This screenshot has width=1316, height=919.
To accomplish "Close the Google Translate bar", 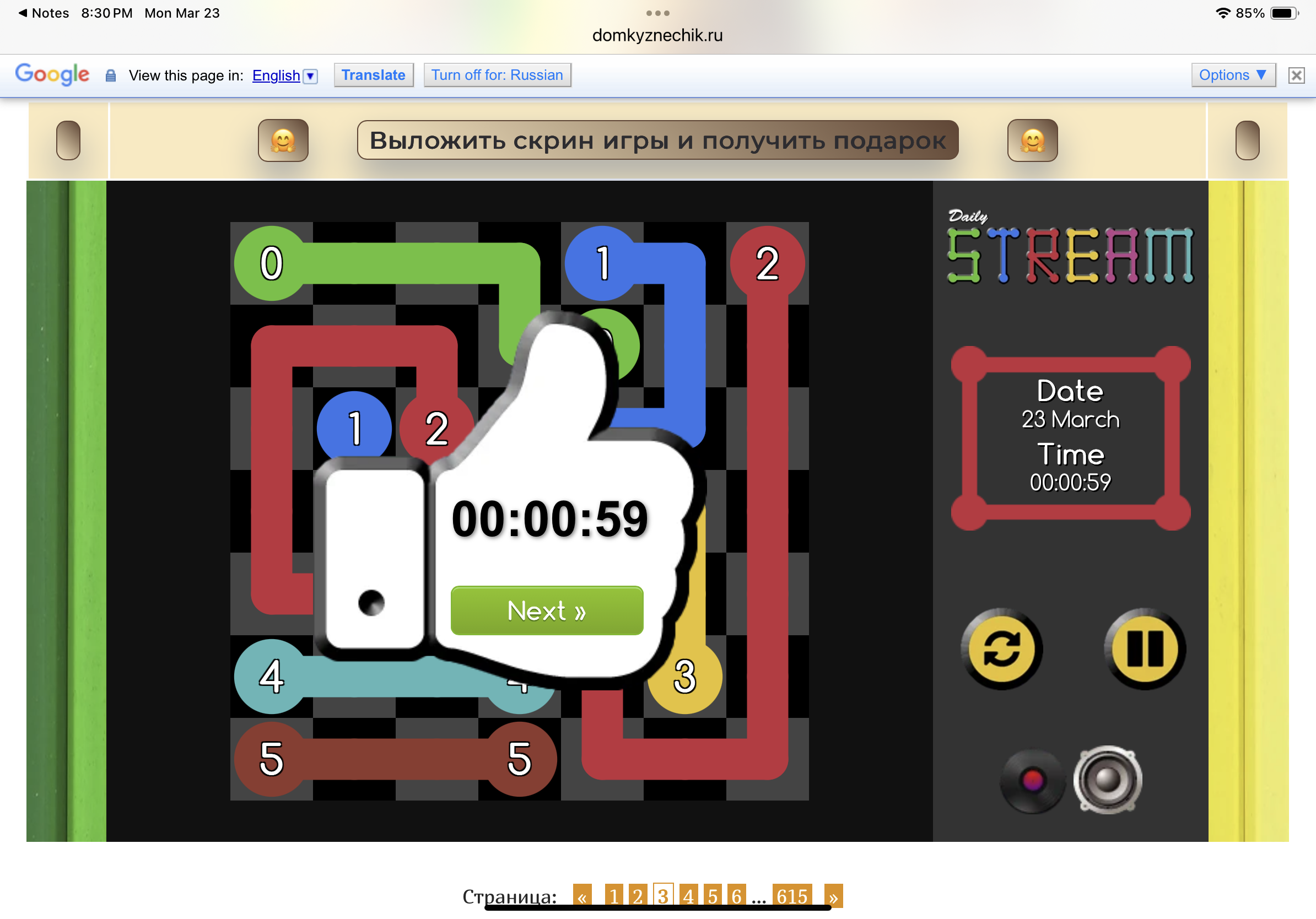I will [1296, 75].
